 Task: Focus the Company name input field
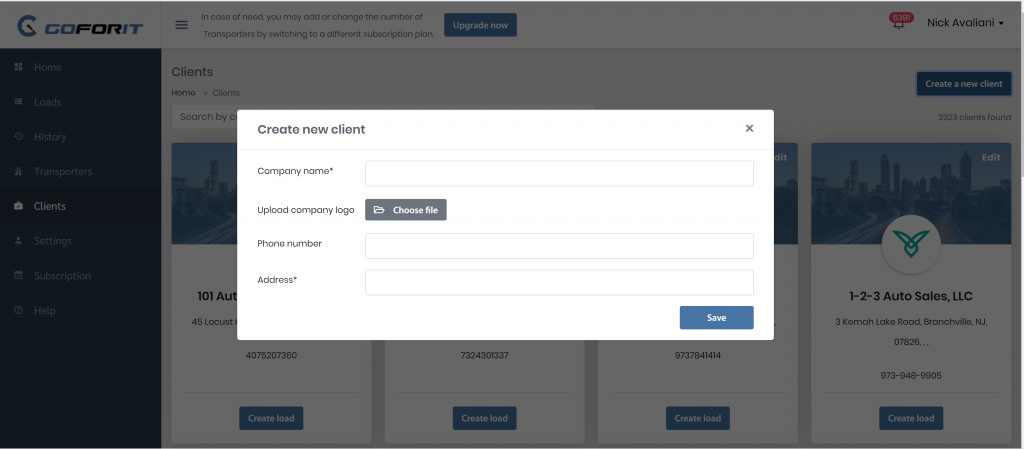click(x=559, y=174)
